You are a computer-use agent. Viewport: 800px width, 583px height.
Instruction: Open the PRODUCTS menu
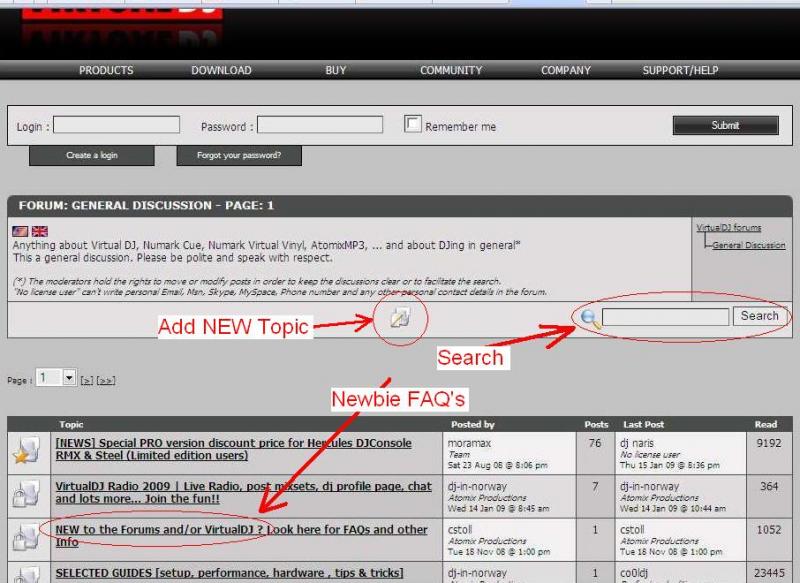[x=106, y=70]
